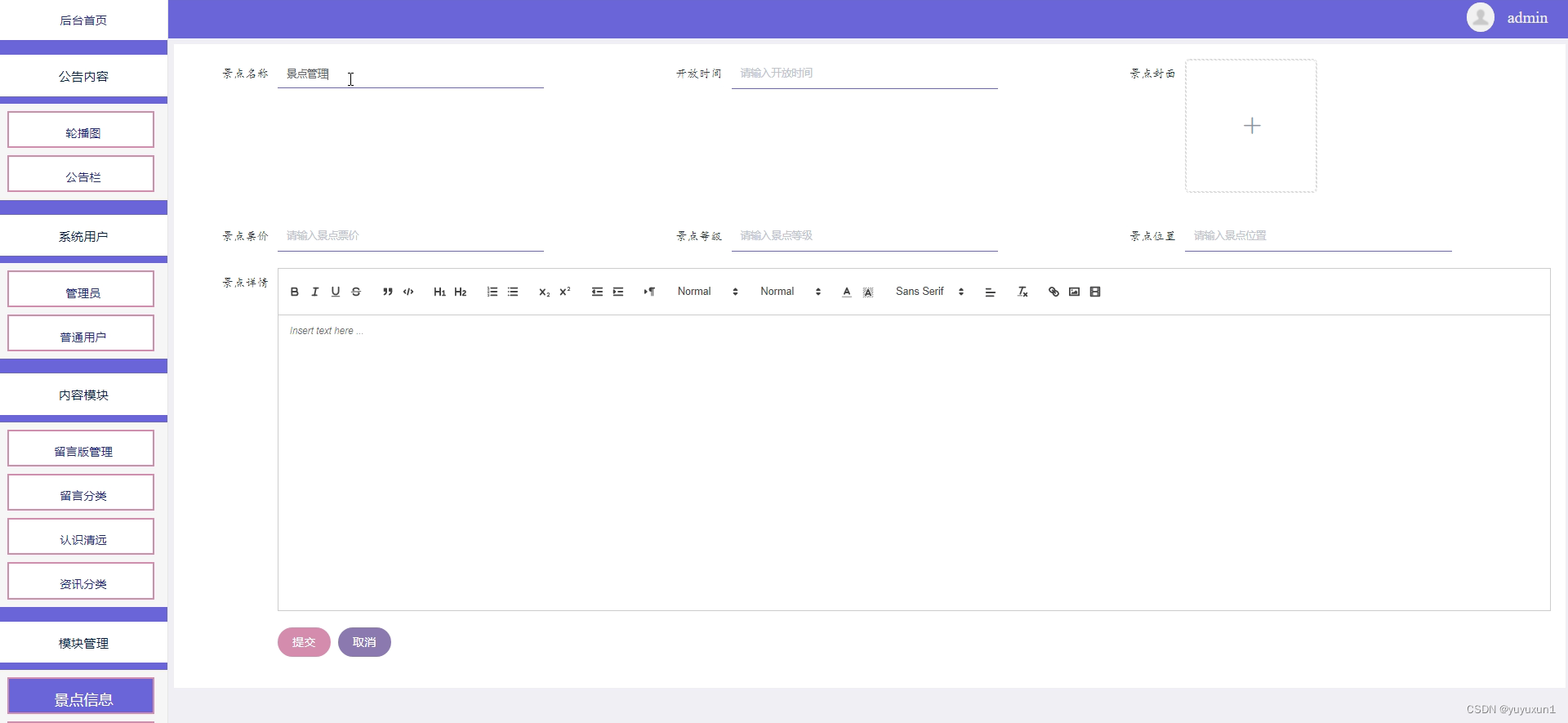Focus the 景点等级 input field
This screenshot has height=723, width=1568.
point(865,236)
